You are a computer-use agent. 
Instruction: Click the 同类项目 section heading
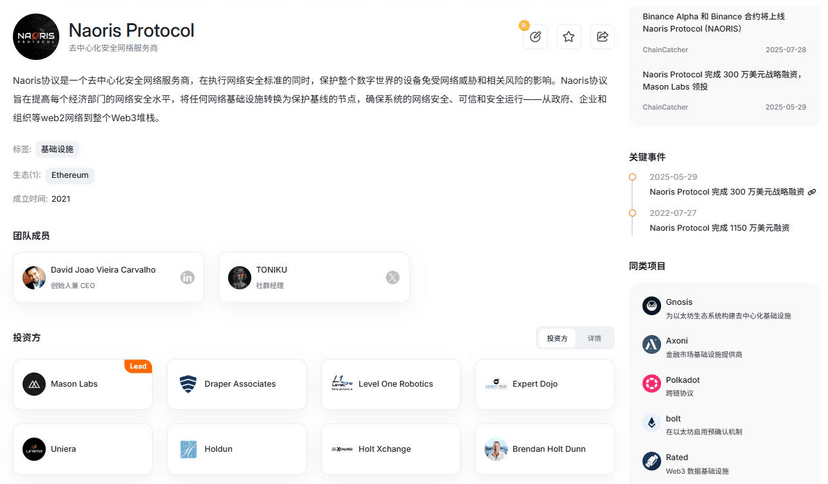[x=647, y=266]
